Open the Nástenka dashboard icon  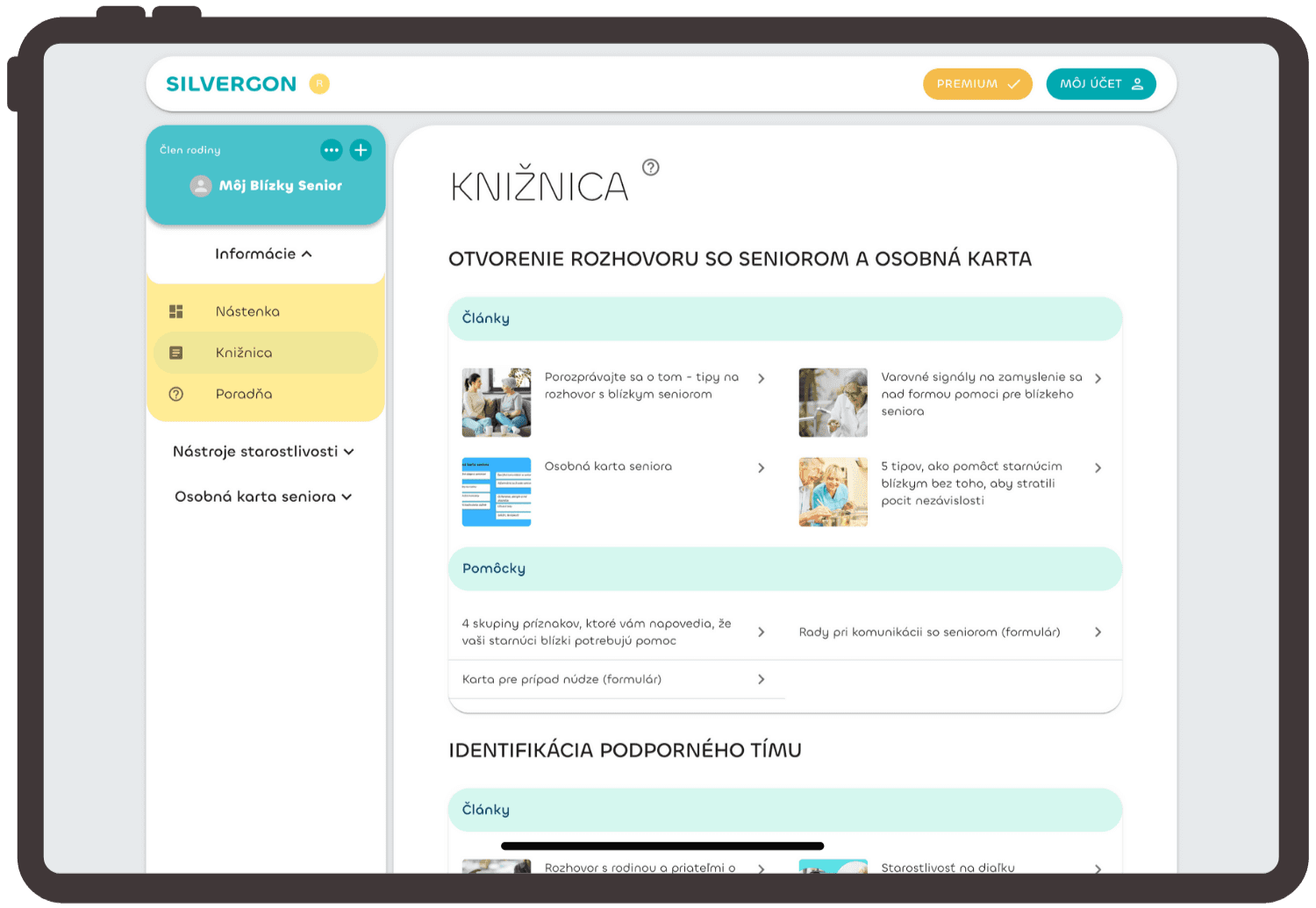point(176,311)
